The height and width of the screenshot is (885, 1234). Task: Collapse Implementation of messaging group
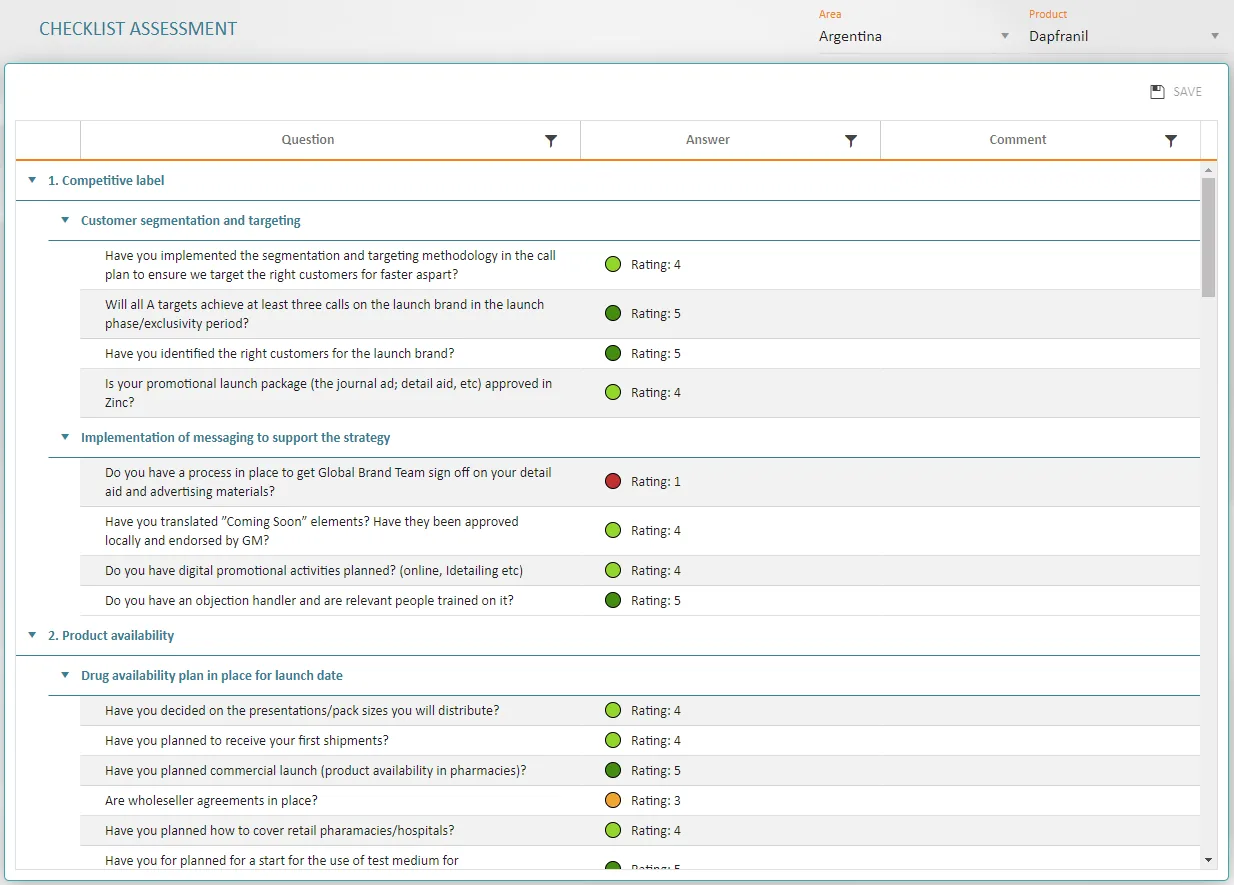pyautogui.click(x=65, y=438)
